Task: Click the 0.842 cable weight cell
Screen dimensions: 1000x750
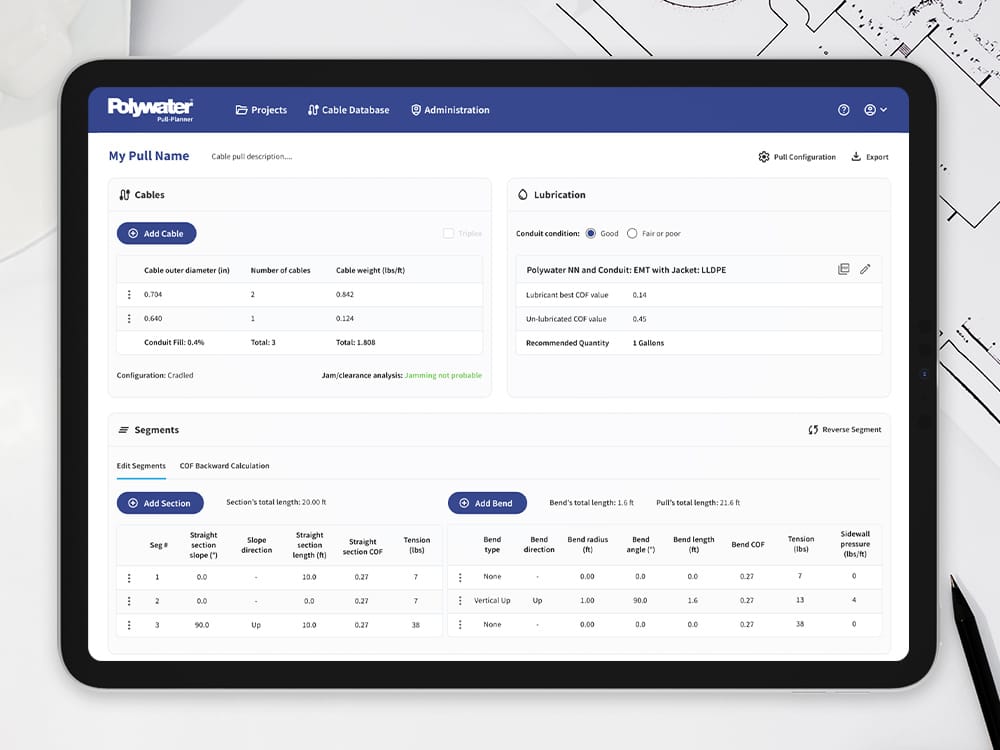Action: [x=345, y=295]
